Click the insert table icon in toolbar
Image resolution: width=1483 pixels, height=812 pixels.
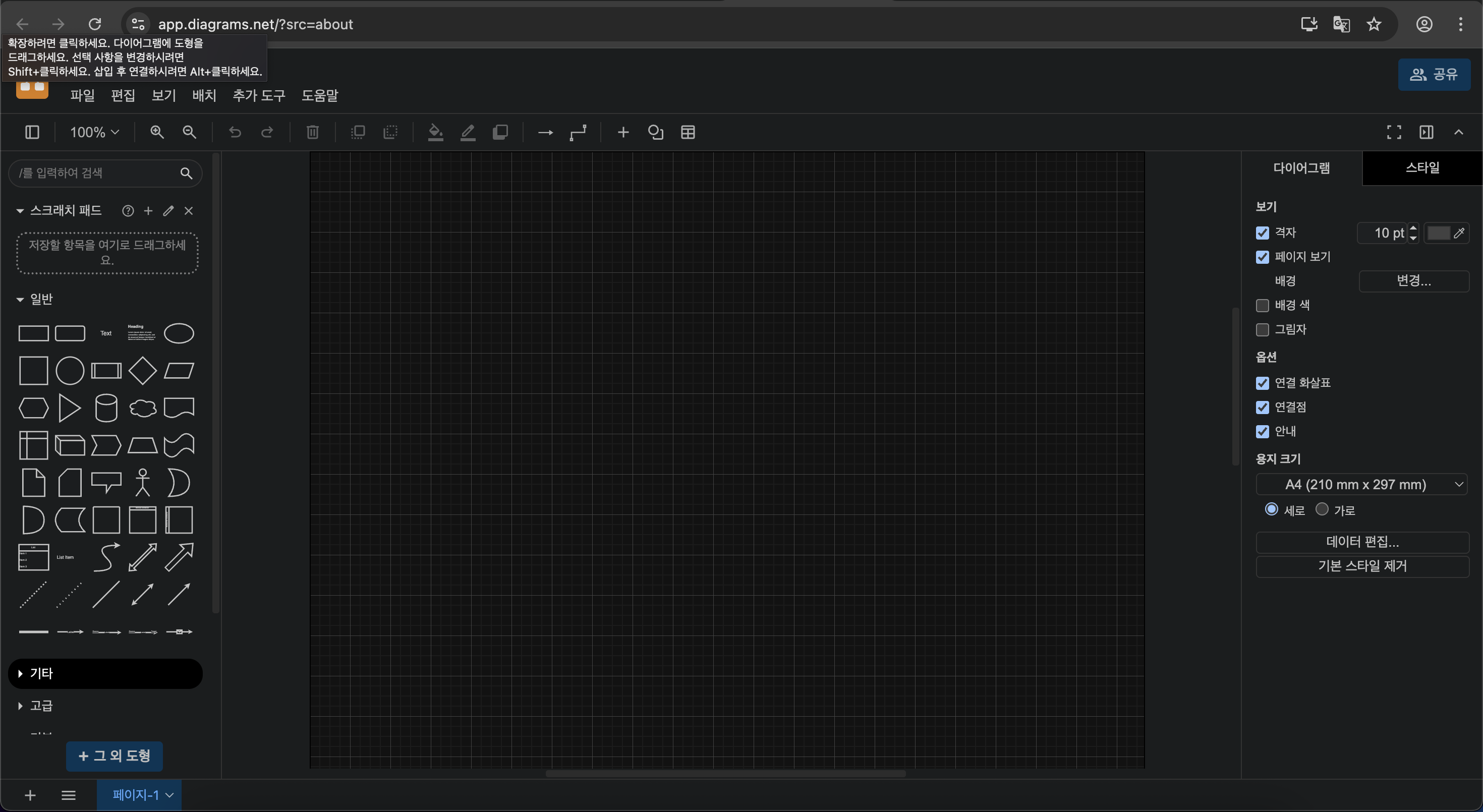(688, 132)
